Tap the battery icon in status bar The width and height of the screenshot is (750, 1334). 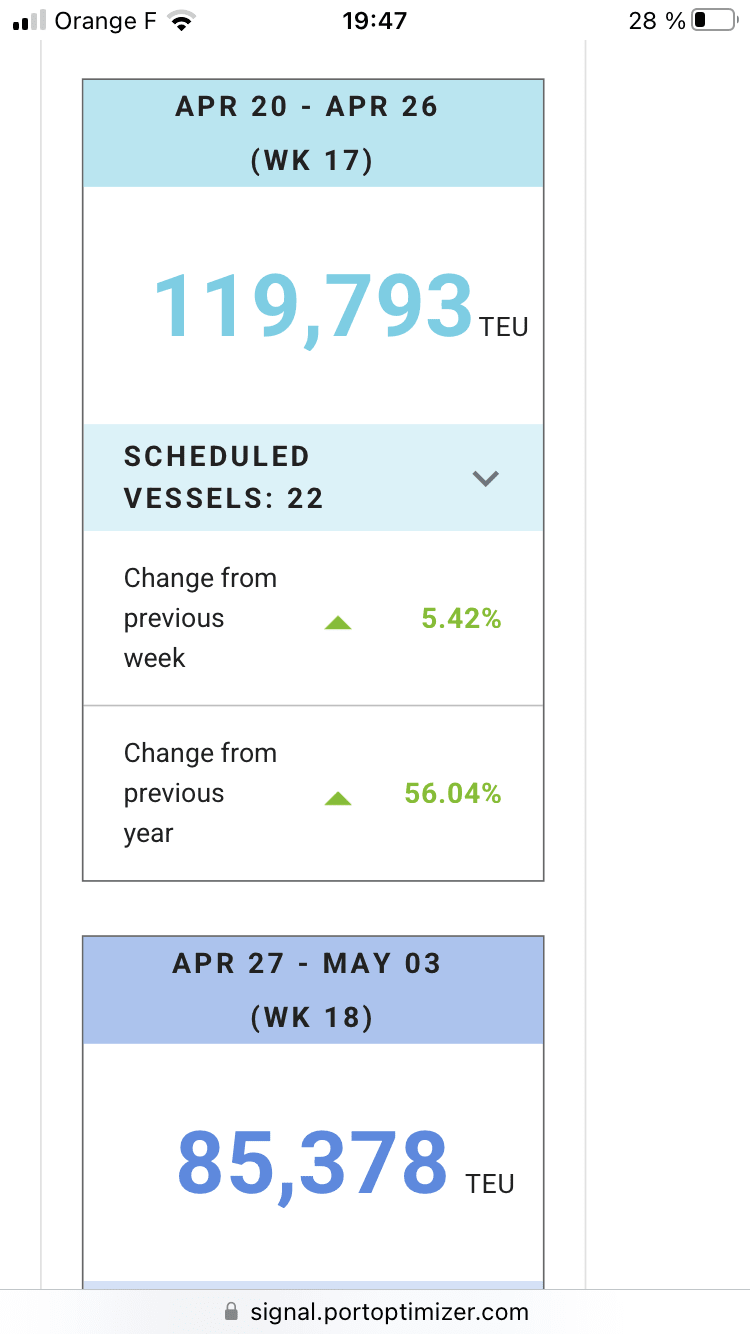[713, 21]
